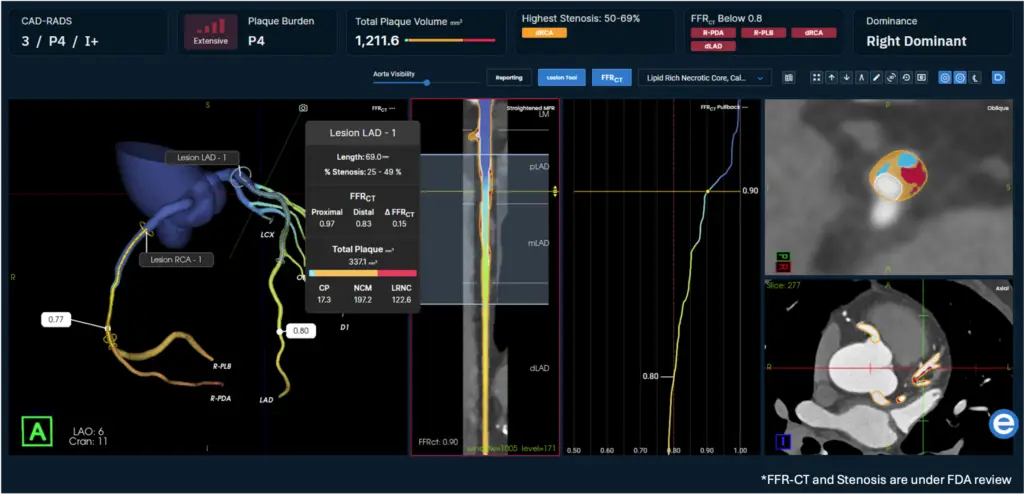This screenshot has height=496, width=1024.
Task: Click the blue I orientation marker in axial view
Action: click(x=784, y=443)
